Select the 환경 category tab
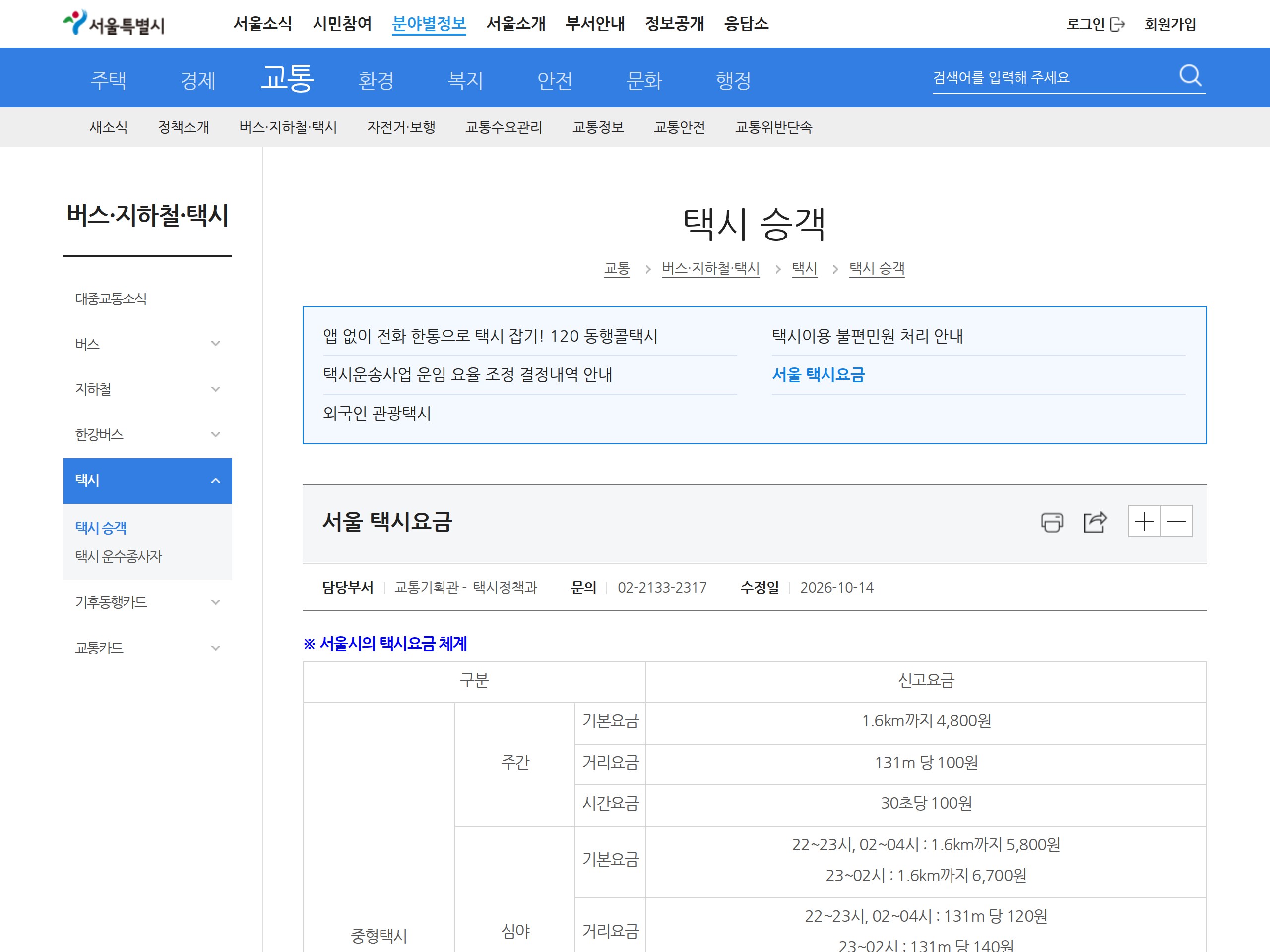 point(376,80)
